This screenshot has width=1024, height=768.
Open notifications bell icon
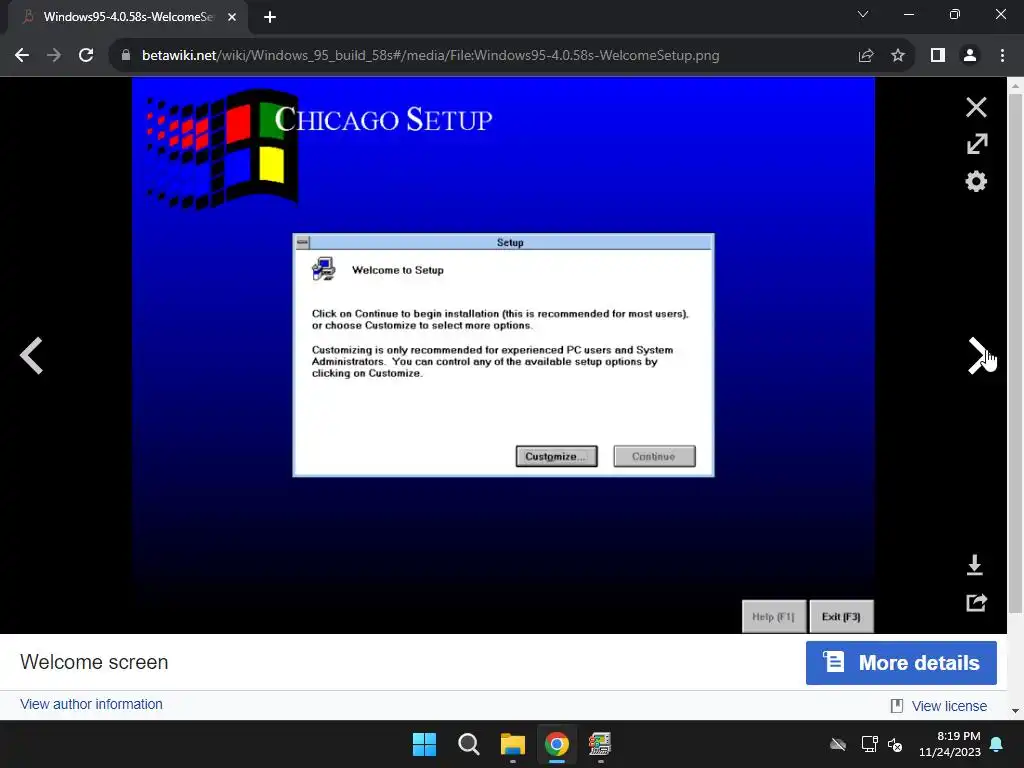pyautogui.click(x=997, y=744)
